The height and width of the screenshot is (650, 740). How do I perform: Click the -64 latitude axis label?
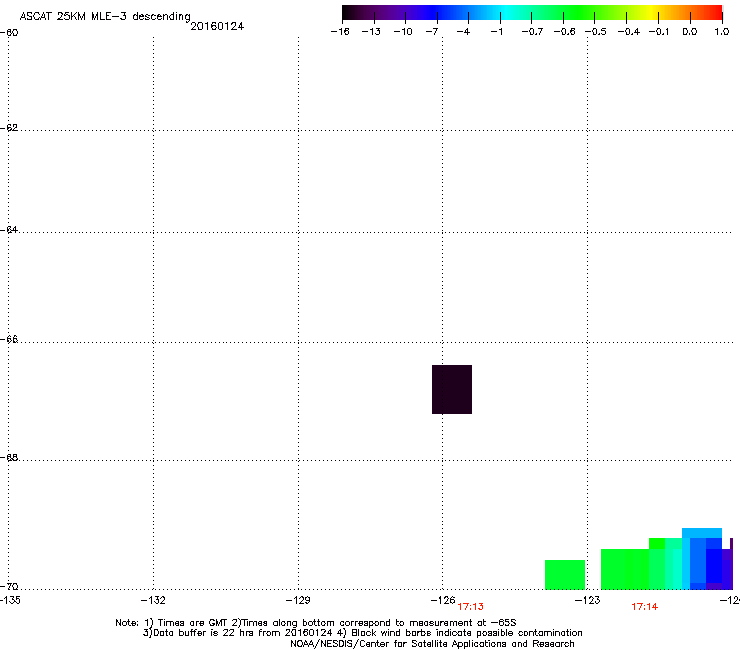point(9,230)
